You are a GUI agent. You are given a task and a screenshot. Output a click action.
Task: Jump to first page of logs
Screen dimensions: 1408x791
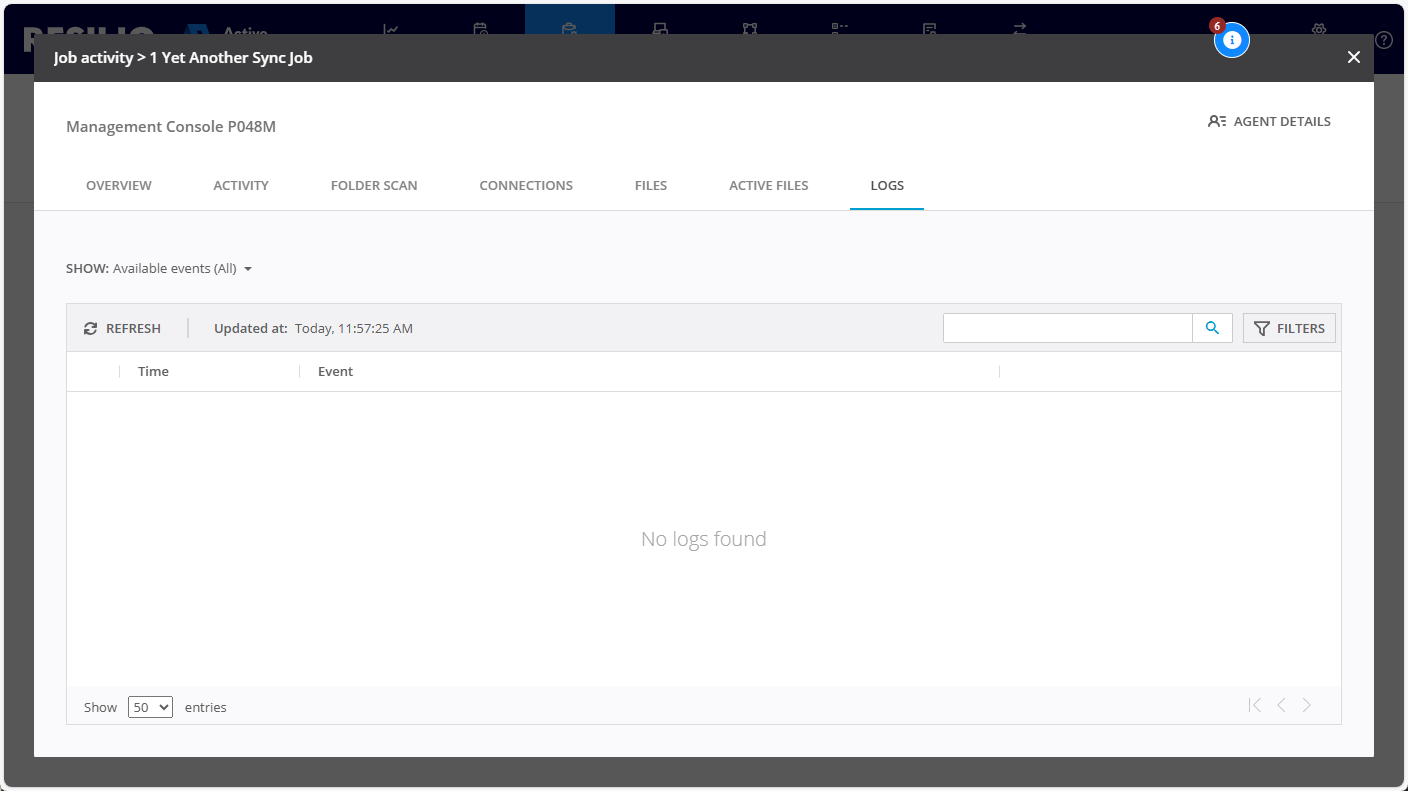[1255, 705]
